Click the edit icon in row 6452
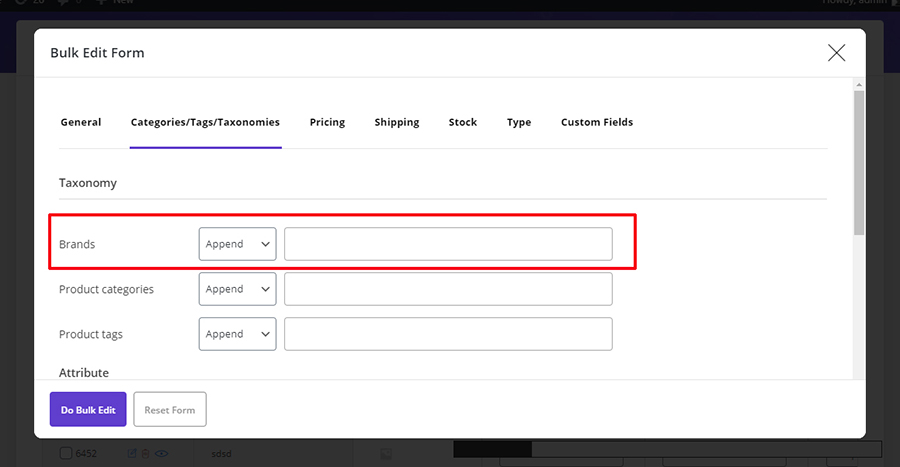The image size is (900, 467). (x=132, y=453)
